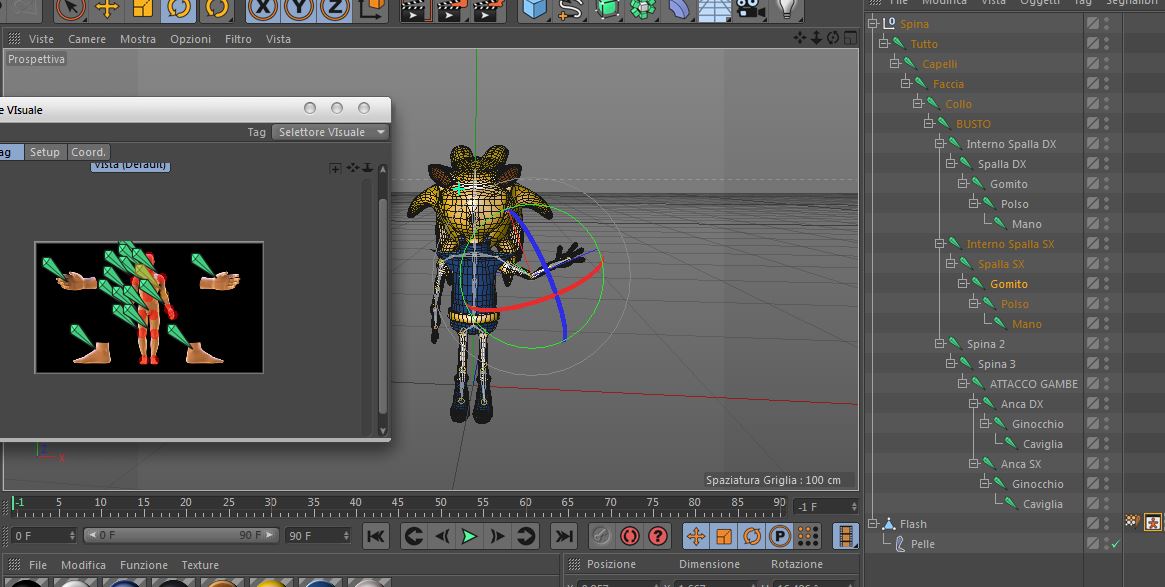
Task: Toggle visibility dots for BUSTO joint
Action: [x=1106, y=124]
